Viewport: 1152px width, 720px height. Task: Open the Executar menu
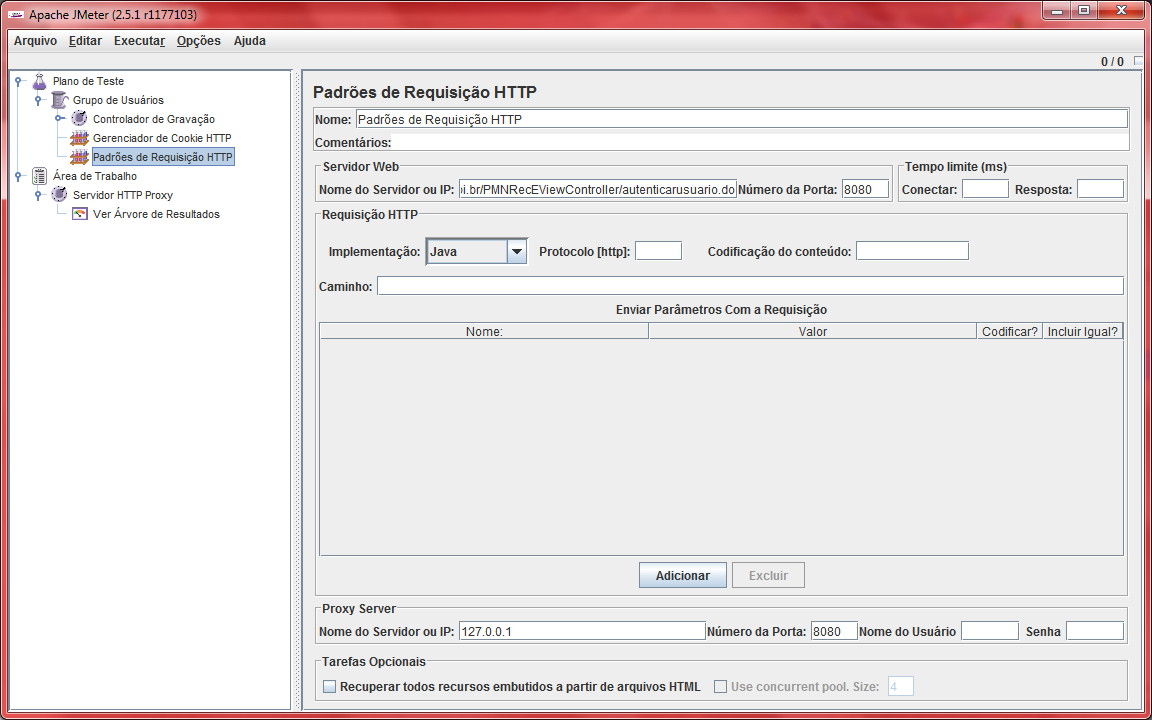(x=140, y=41)
